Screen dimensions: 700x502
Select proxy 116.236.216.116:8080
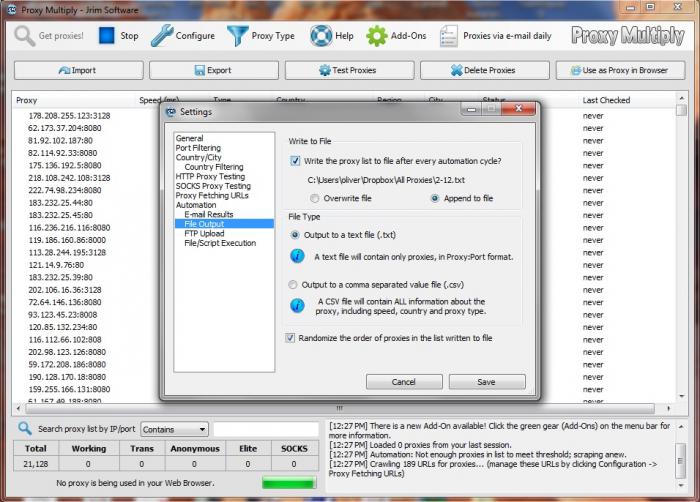[x=69, y=228]
